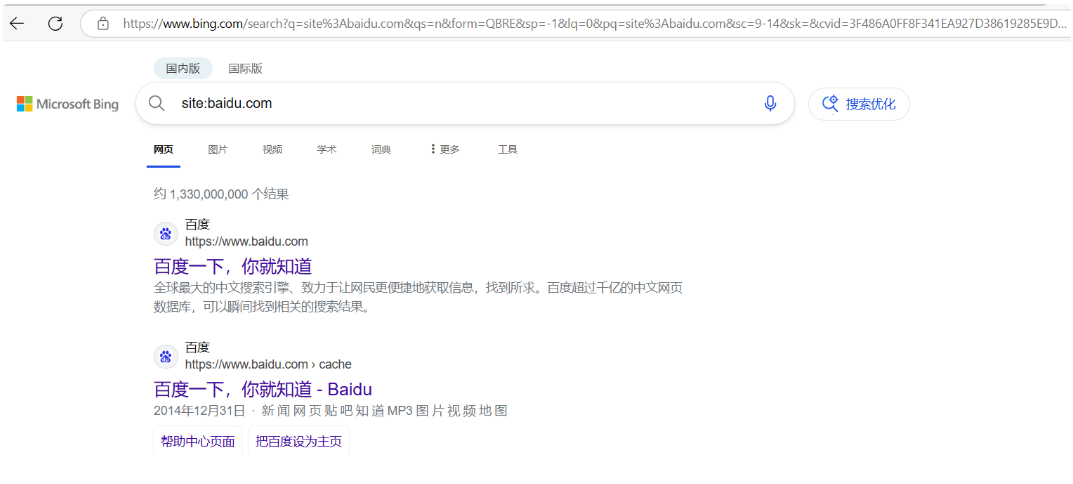Click the browser address bar URL

click(594, 23)
